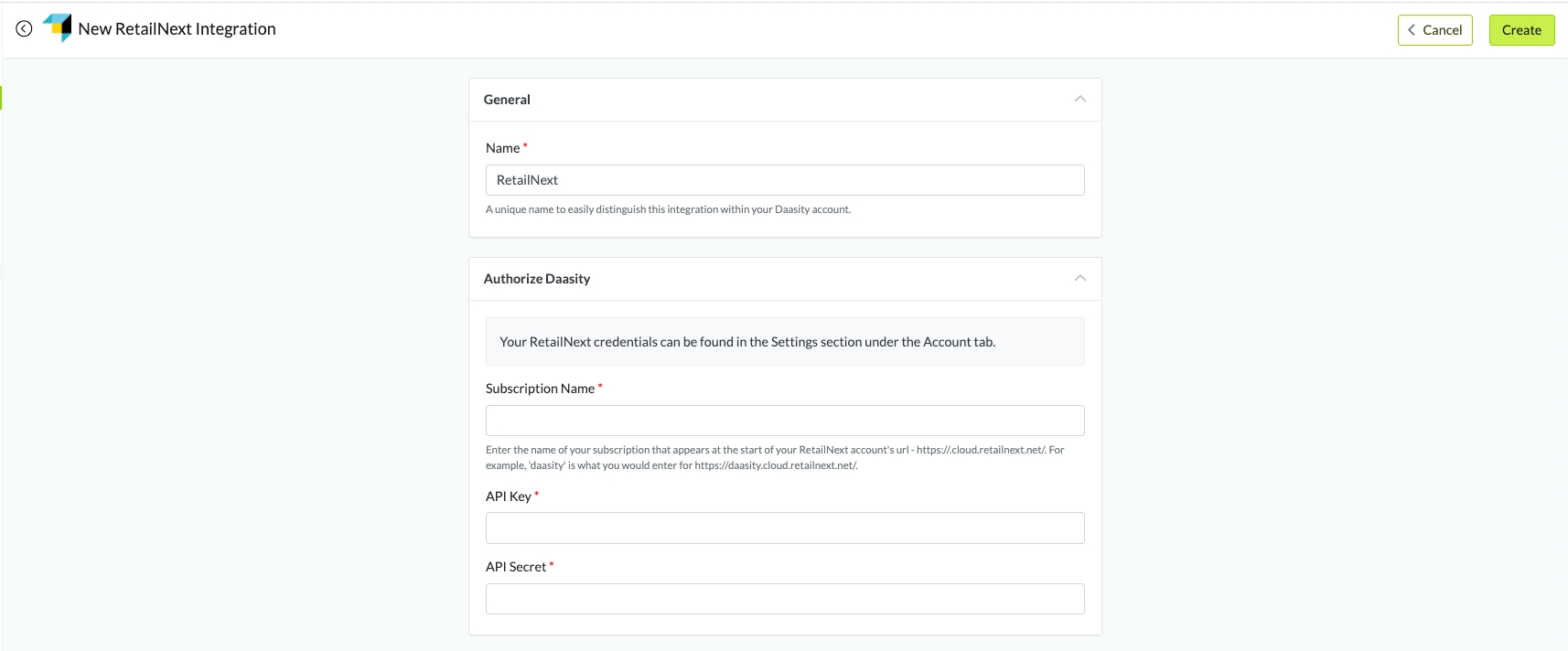Click the Daasity logo icon
The height and width of the screenshot is (651, 1568).
pyautogui.click(x=58, y=28)
